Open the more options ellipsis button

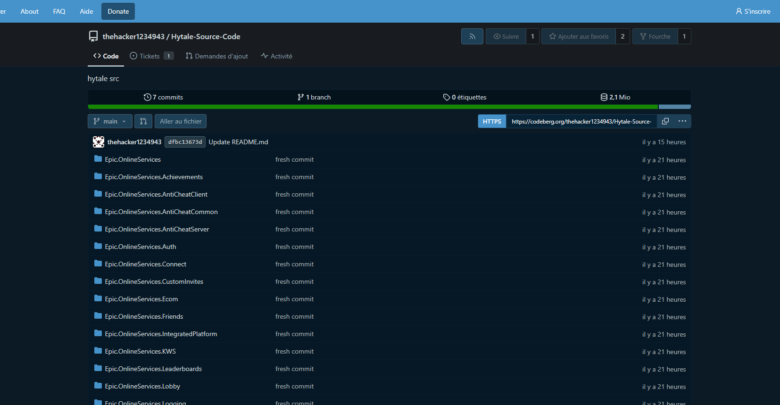[x=682, y=121]
